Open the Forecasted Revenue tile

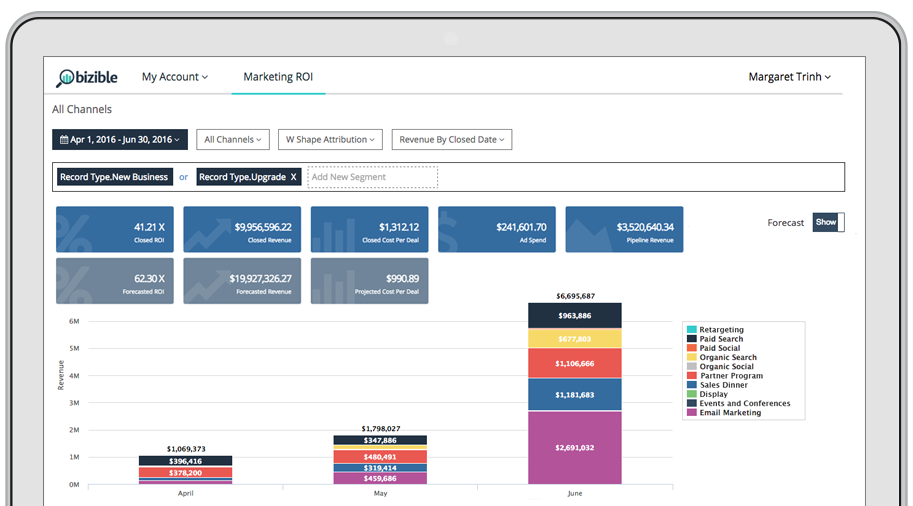tap(242, 281)
